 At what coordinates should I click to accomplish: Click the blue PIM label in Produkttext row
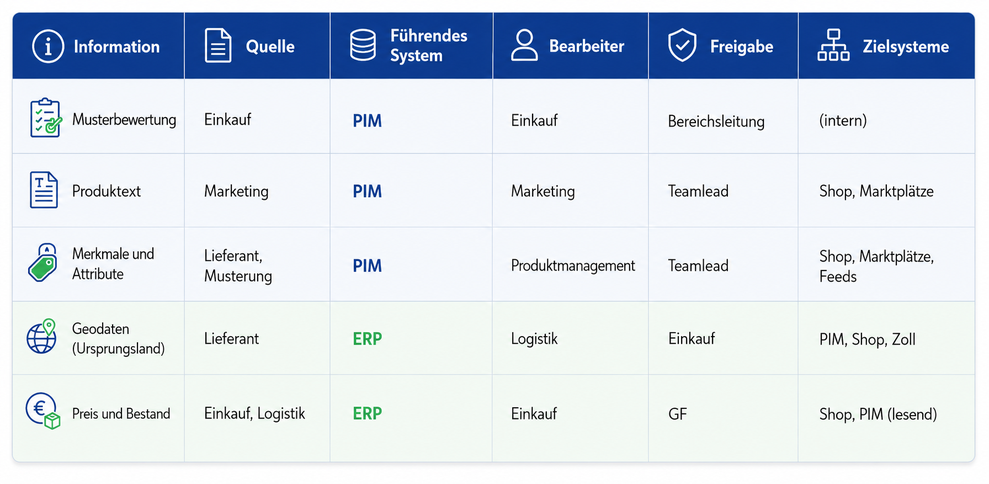click(367, 191)
